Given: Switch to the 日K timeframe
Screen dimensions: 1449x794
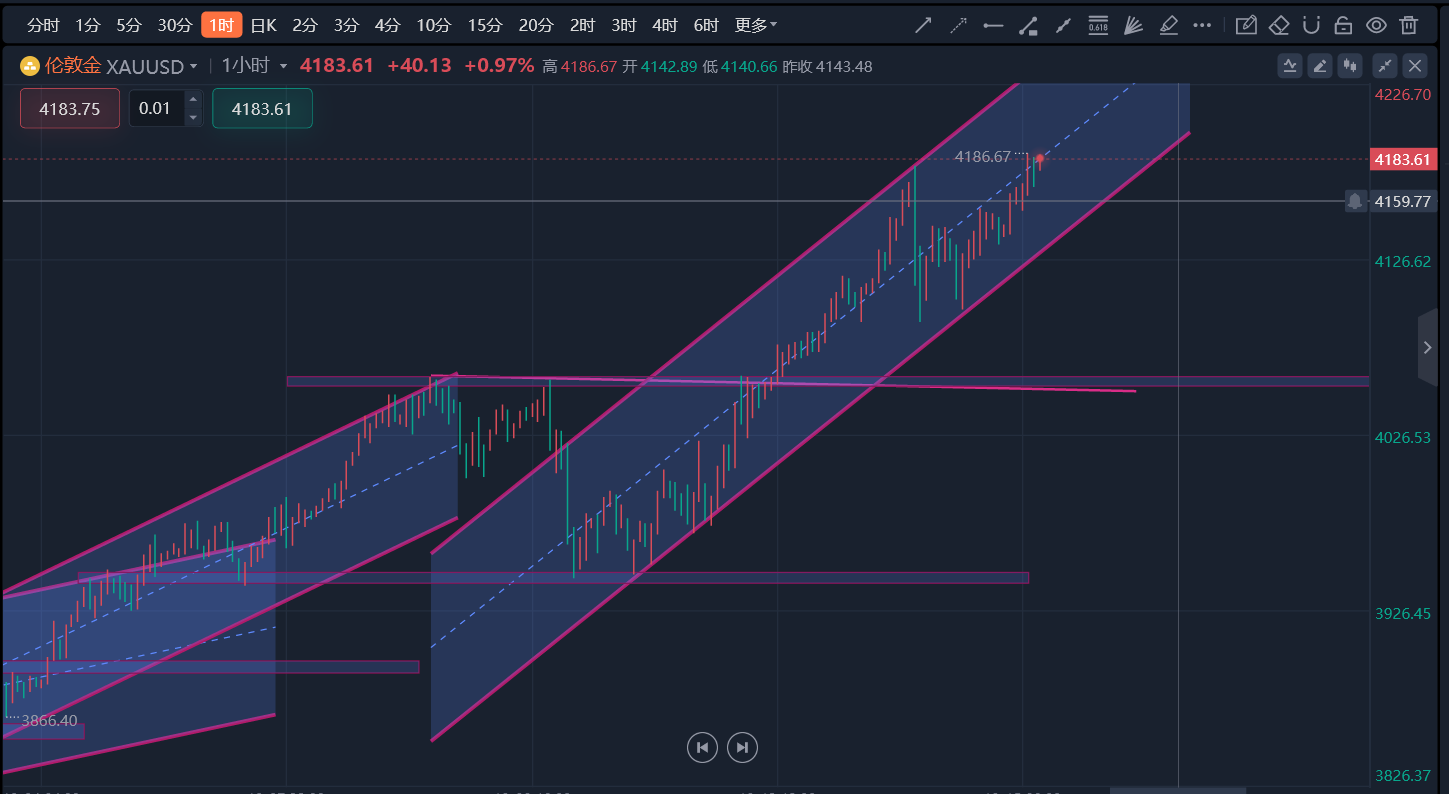Looking at the screenshot, I should pyautogui.click(x=263, y=25).
